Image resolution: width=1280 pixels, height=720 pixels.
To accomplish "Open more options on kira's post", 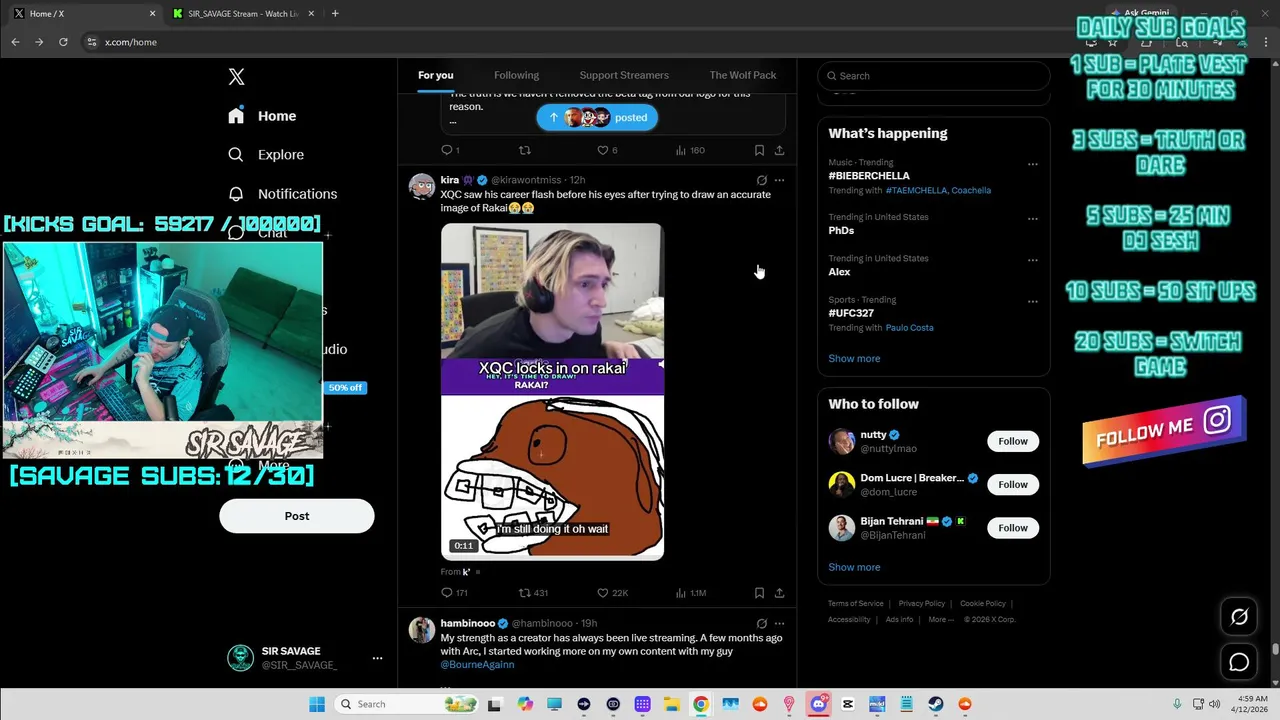I will pos(779,181).
